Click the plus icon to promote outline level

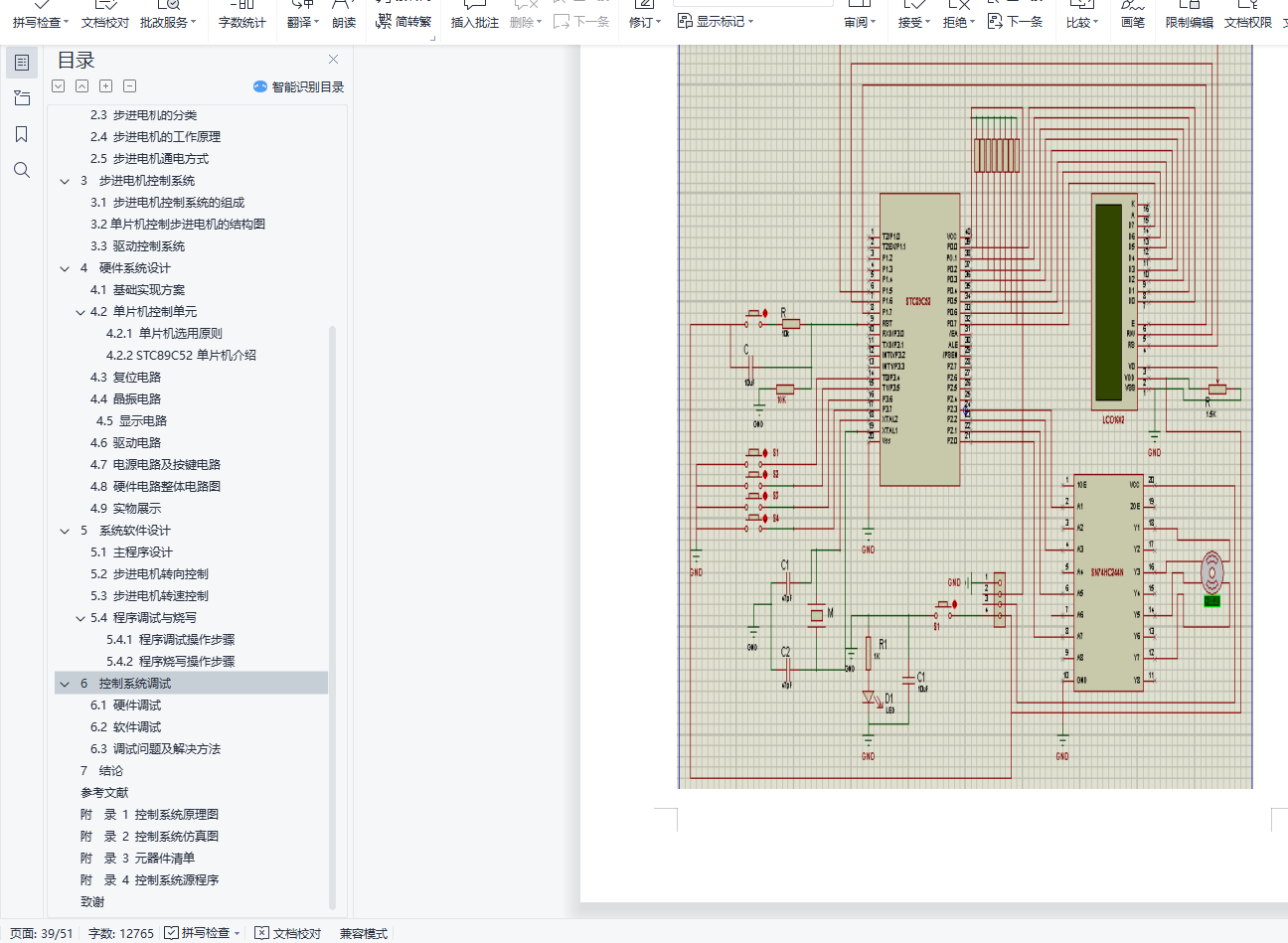[106, 86]
